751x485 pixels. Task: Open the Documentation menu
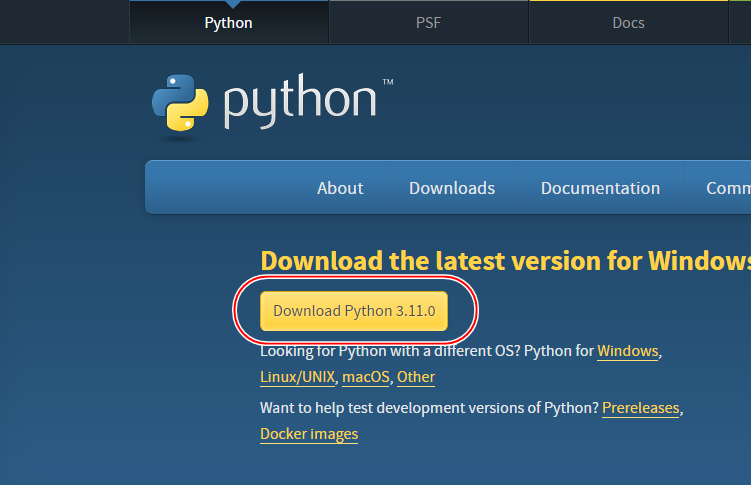600,188
